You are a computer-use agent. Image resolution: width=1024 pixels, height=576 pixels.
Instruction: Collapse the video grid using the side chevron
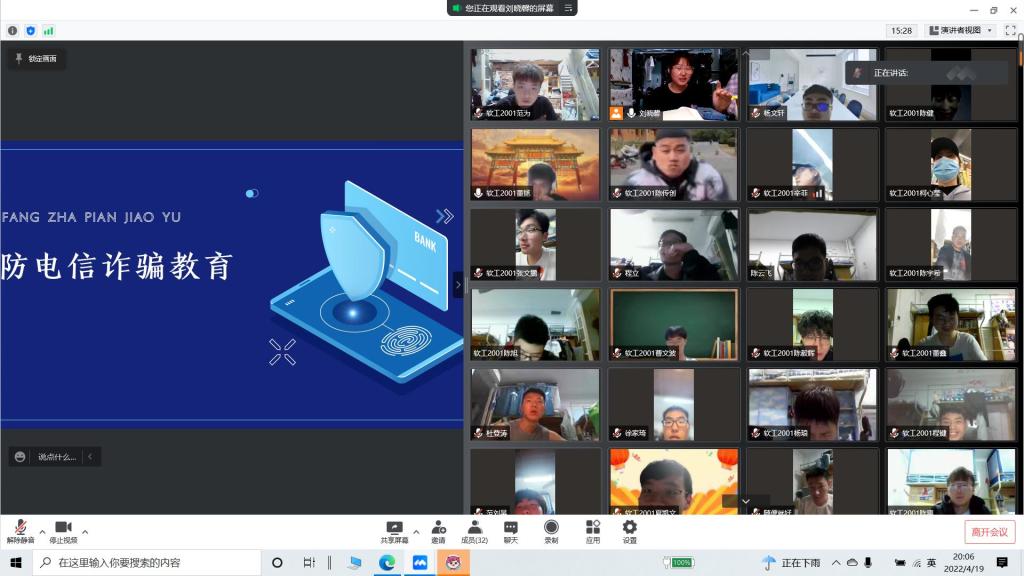tap(458, 285)
